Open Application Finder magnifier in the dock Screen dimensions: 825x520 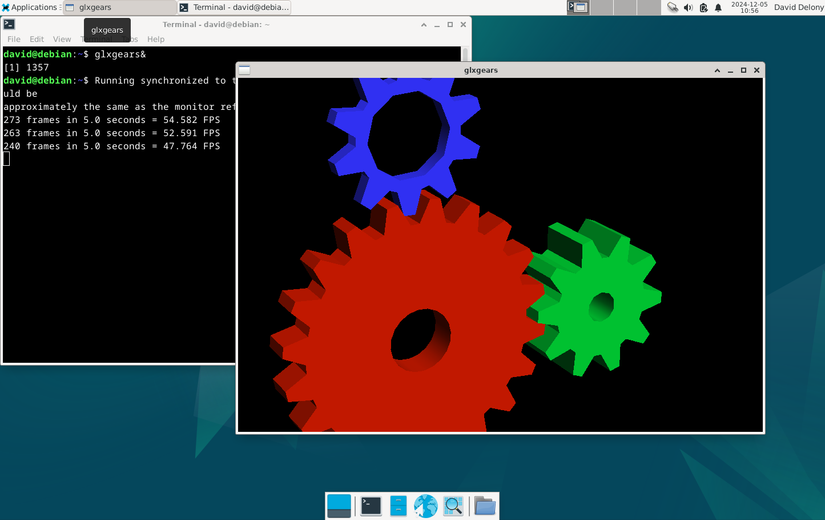(x=453, y=506)
